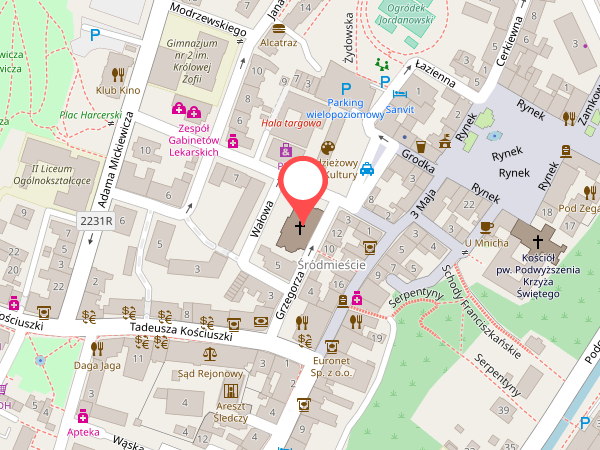600x450 pixels.
Task: Click the playground icon near Żydowska
Action: pos(382,64)
